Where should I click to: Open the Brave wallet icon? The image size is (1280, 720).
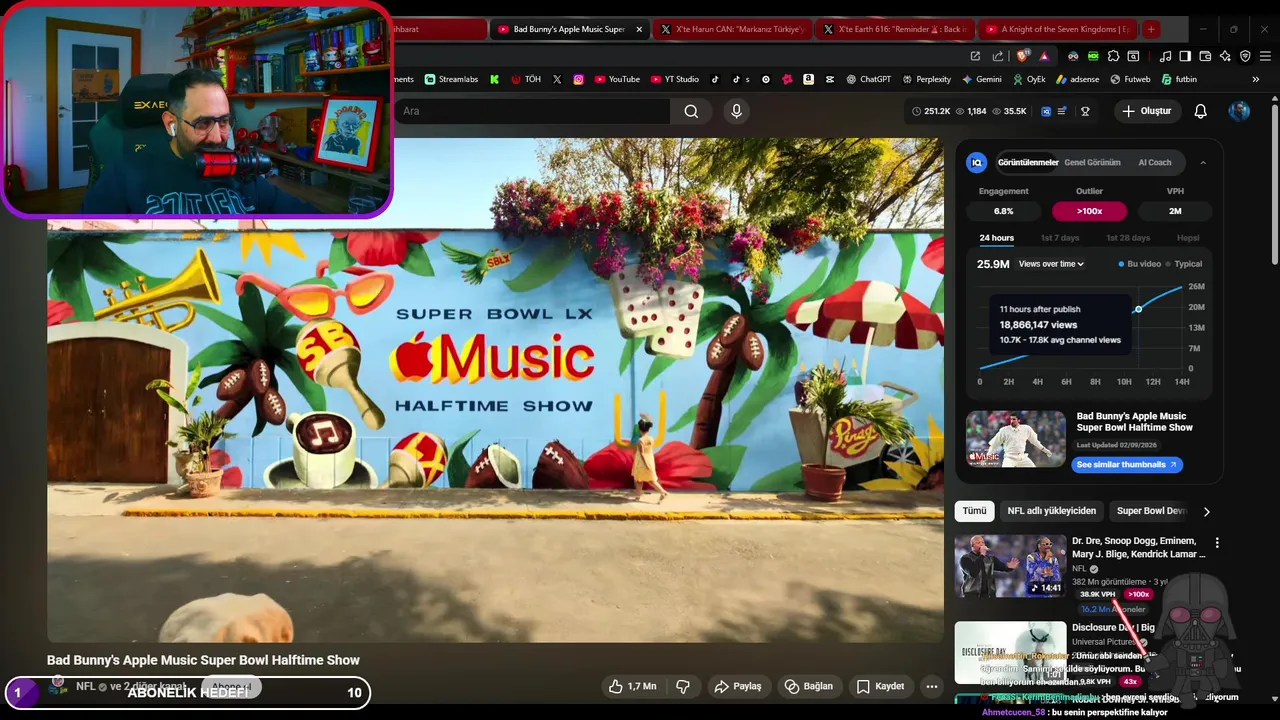pyautogui.click(x=1205, y=56)
